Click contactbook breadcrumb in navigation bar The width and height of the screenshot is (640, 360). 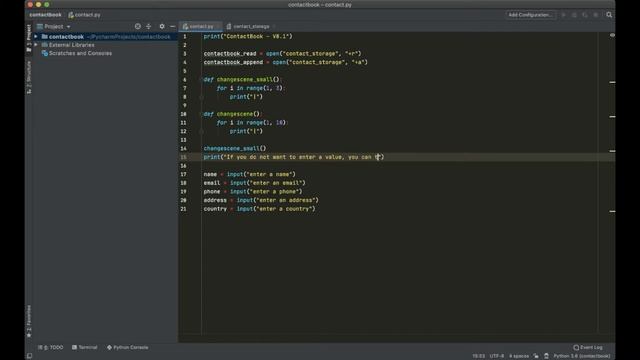45,15
